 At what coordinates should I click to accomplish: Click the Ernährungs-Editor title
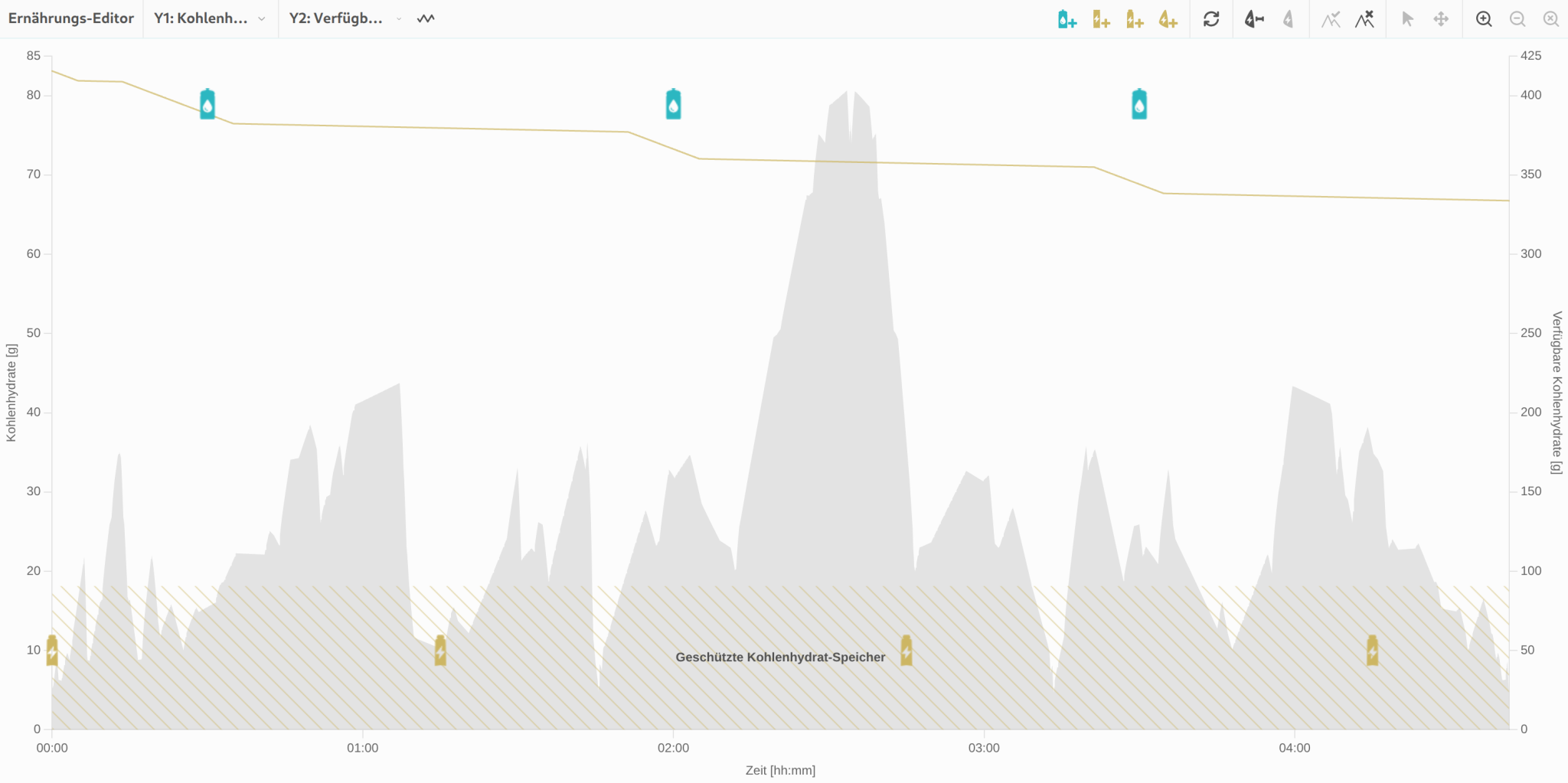(71, 18)
